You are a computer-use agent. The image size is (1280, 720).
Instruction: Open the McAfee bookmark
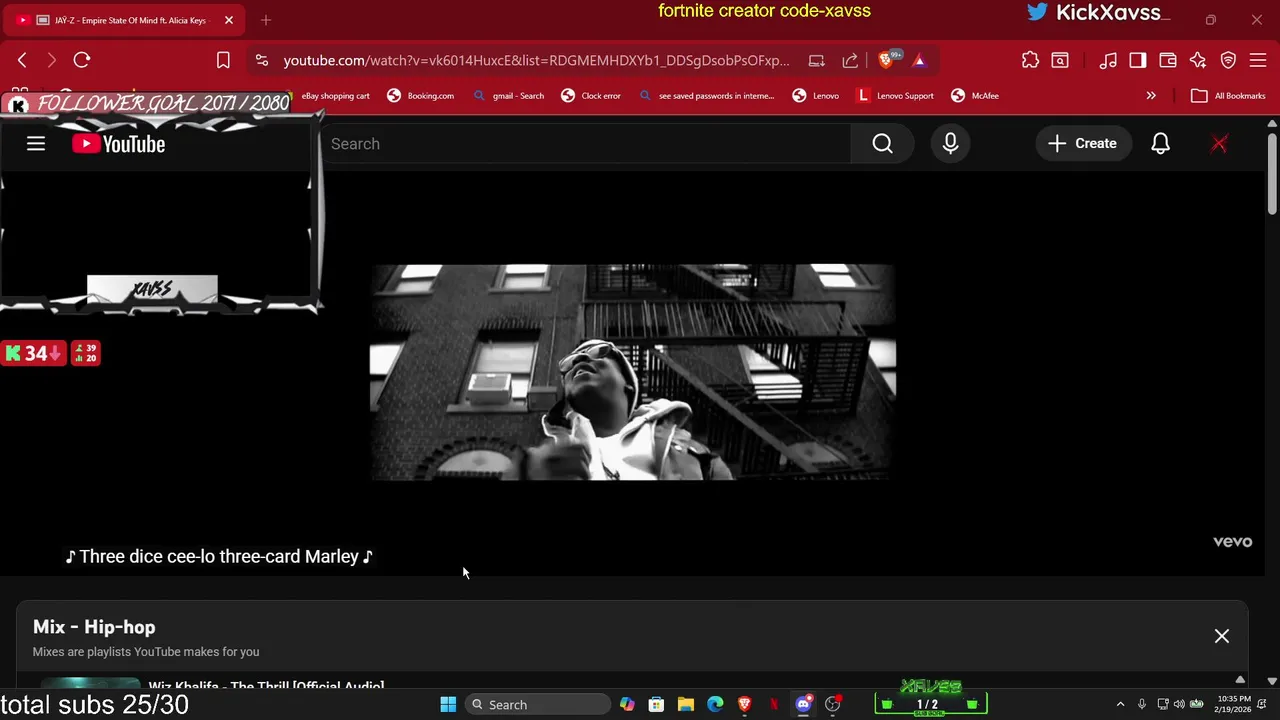[975, 96]
